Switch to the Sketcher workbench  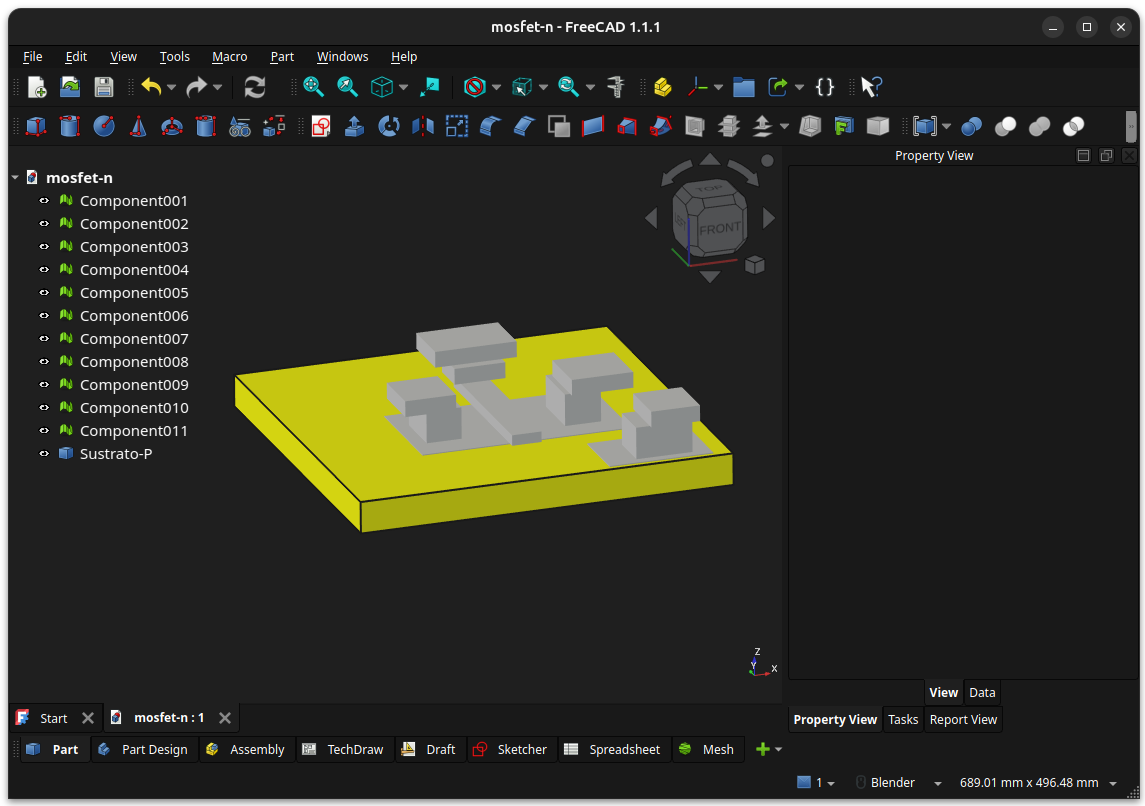tap(510, 750)
